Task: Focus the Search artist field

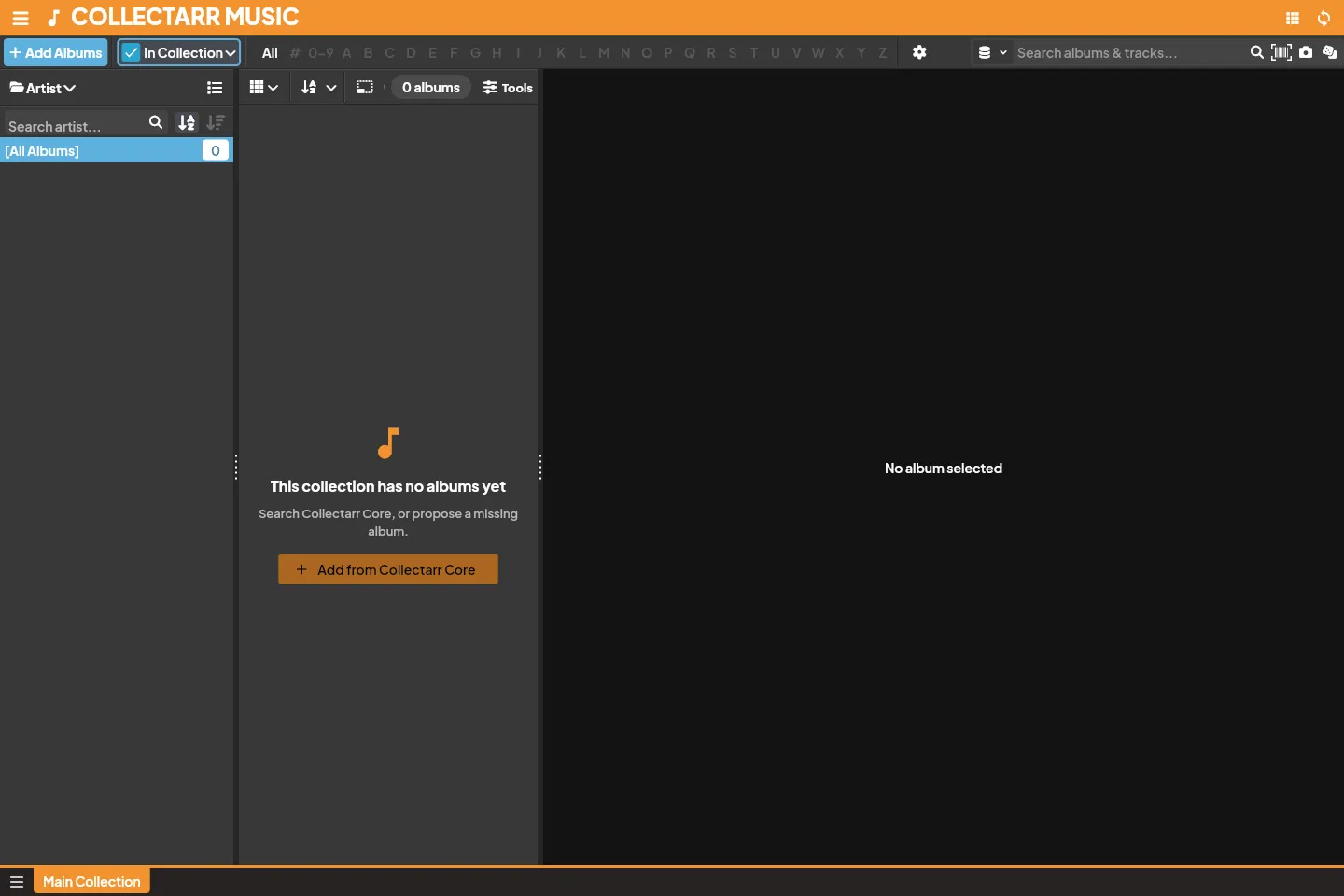Action: pos(75,125)
